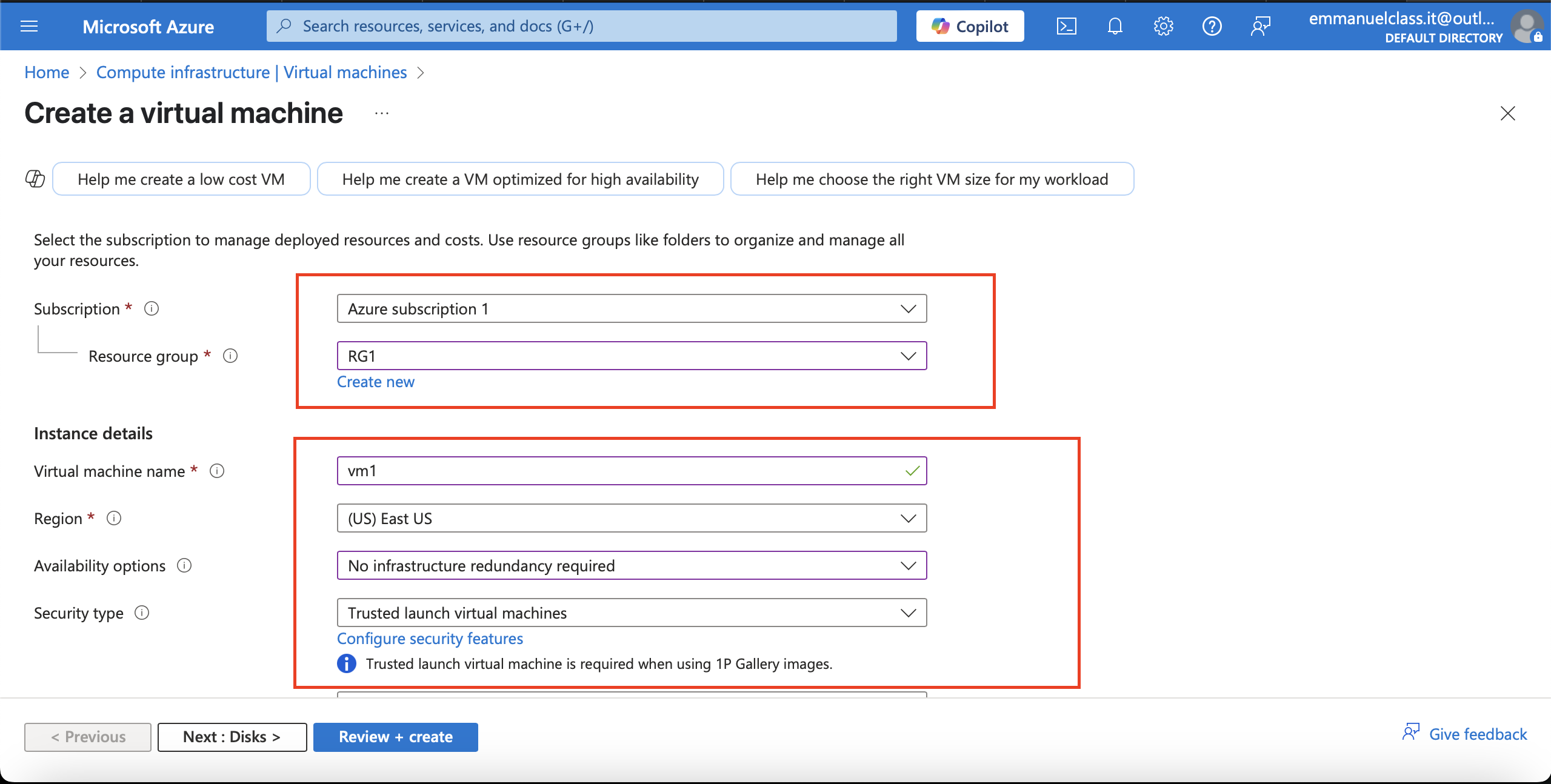Show Region info tooltip icon
1551x784 pixels.
[x=114, y=518]
